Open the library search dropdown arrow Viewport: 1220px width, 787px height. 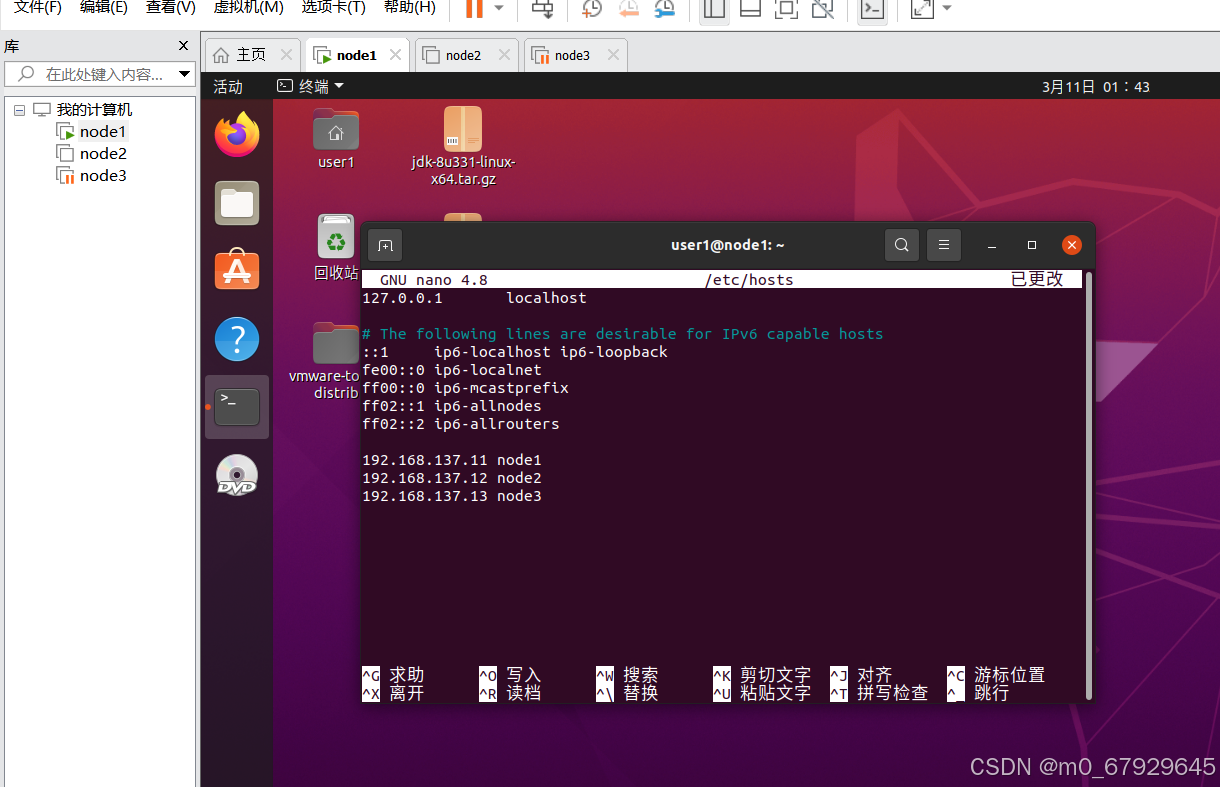(184, 74)
